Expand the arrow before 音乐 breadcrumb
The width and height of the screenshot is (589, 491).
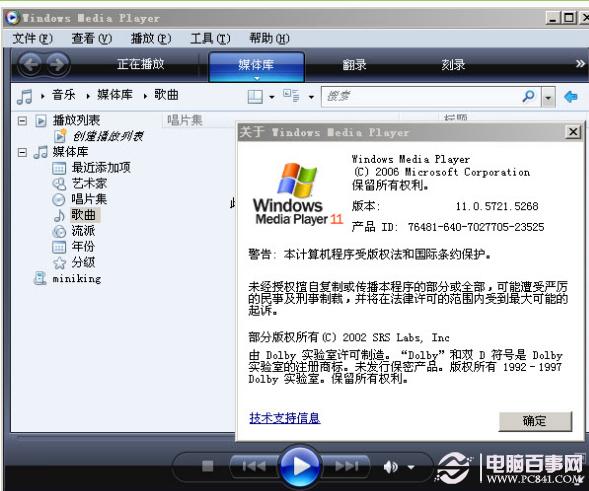click(x=42, y=96)
